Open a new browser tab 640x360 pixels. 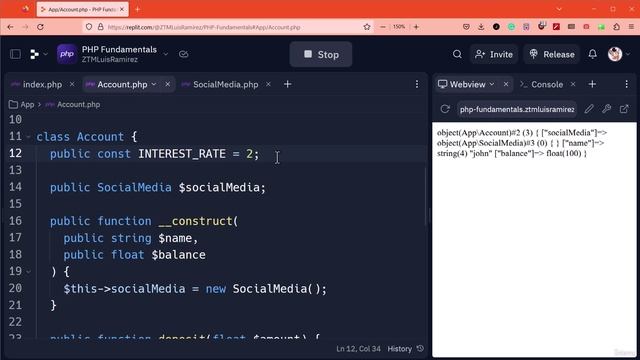[138, 9]
